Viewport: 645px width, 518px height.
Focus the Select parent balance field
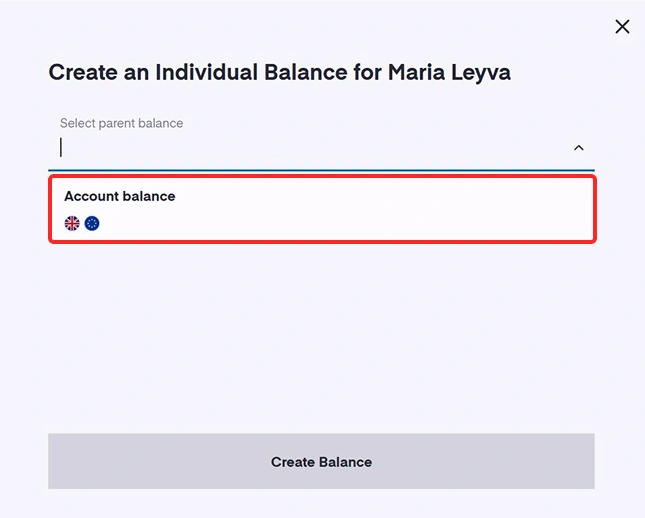[310, 148]
